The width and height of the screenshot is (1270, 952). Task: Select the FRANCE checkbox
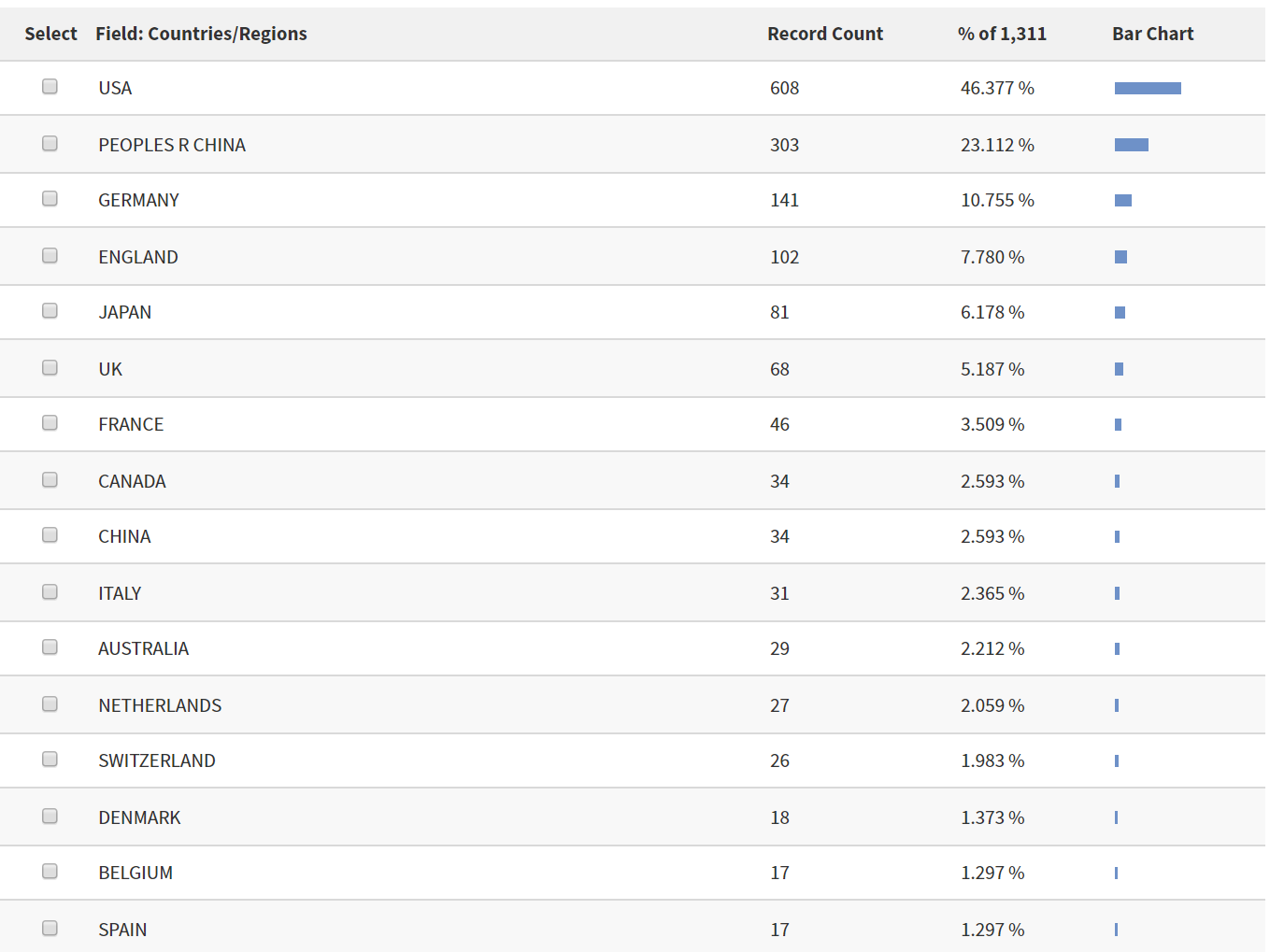(x=50, y=422)
